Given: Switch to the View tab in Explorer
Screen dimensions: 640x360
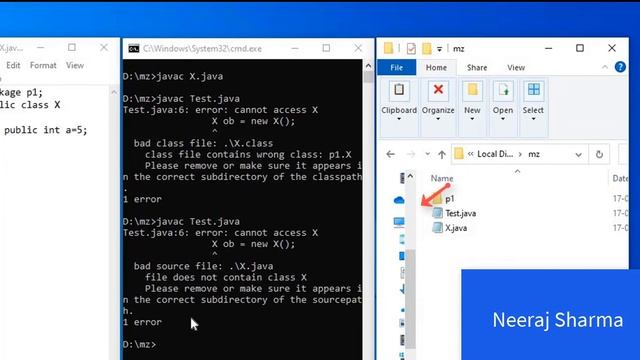Looking at the screenshot, I should [516, 68].
